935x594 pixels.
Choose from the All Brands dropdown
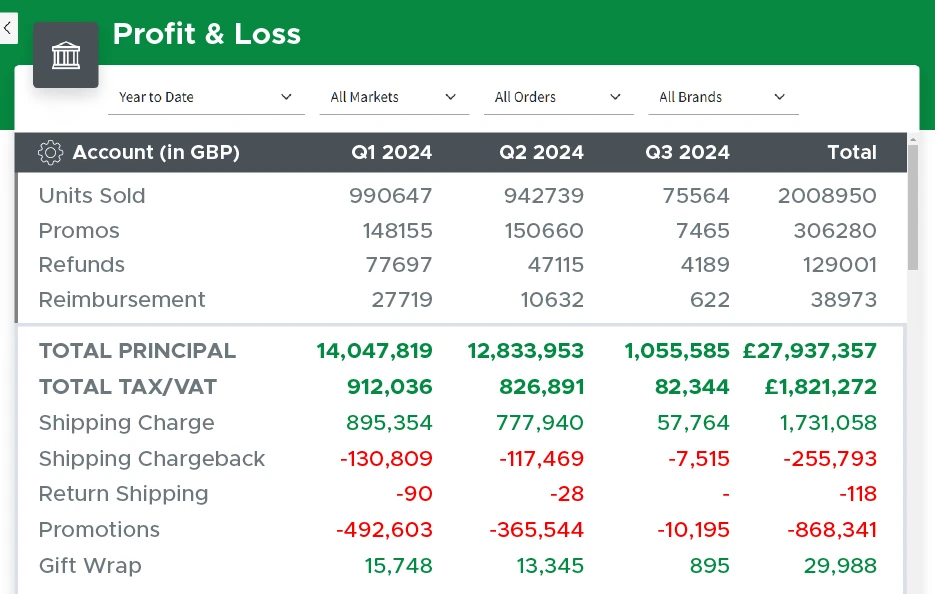[x=723, y=97]
